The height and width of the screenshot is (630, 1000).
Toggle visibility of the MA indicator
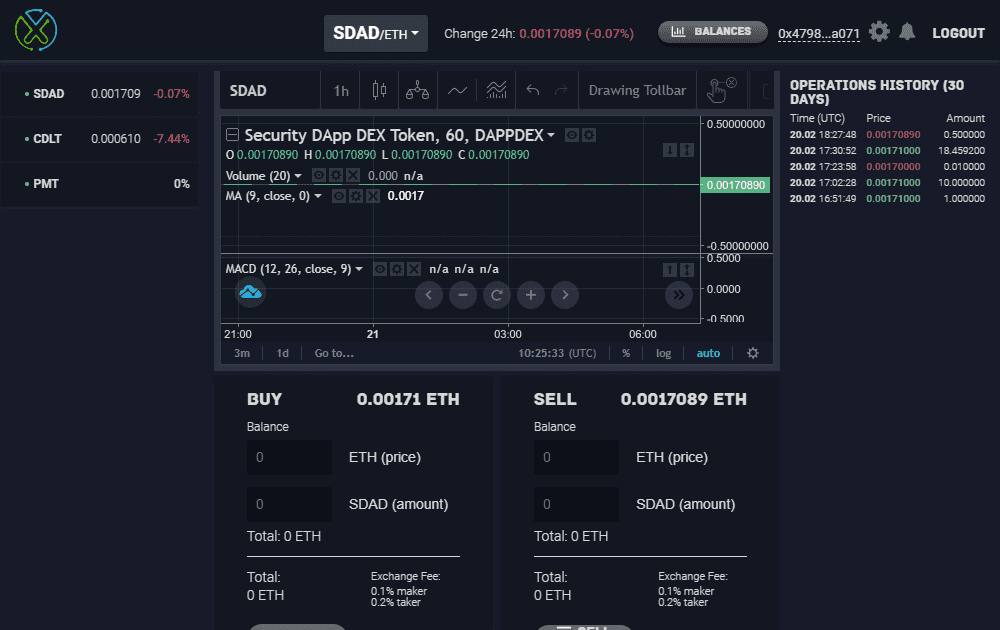(x=338, y=196)
